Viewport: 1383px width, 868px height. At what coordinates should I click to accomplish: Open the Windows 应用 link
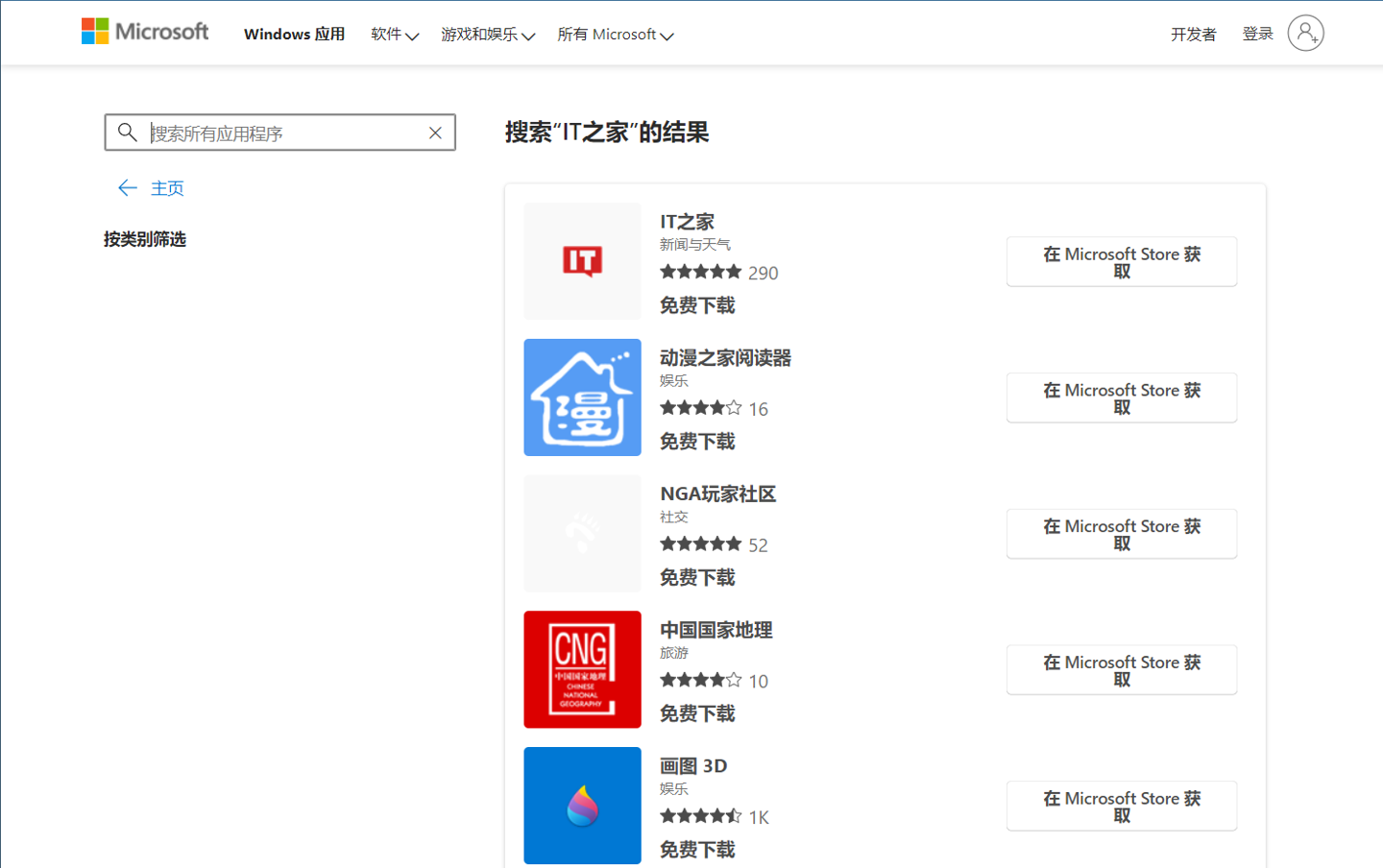tap(294, 35)
